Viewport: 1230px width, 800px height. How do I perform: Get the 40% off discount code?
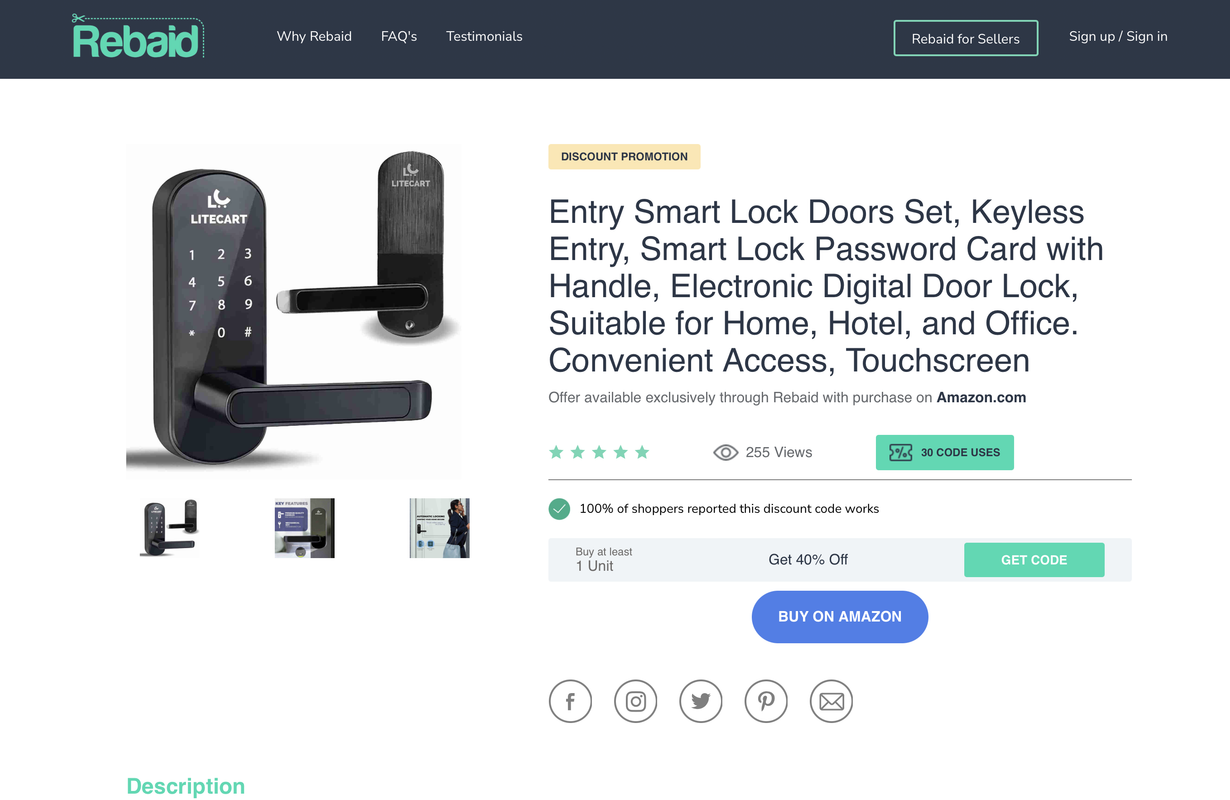(1034, 560)
